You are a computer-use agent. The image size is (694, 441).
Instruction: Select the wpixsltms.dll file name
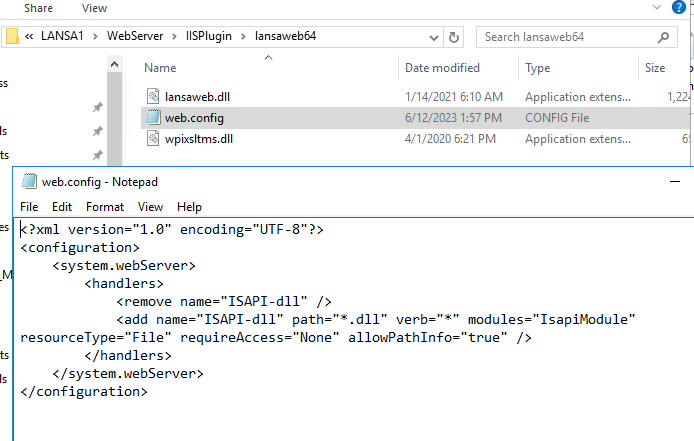[x=199, y=139]
